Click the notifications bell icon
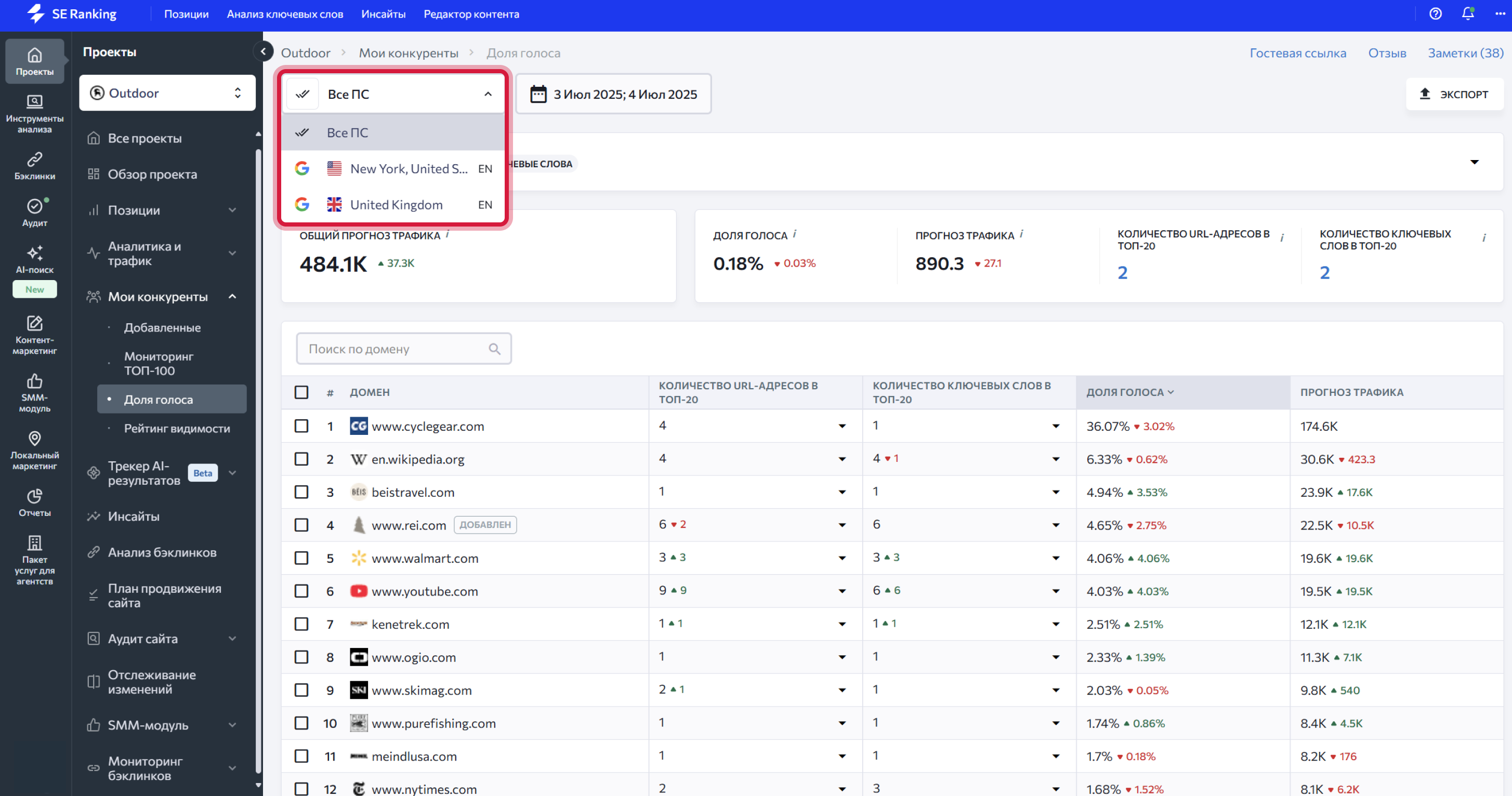Image resolution: width=1512 pixels, height=796 pixels. point(1467,14)
